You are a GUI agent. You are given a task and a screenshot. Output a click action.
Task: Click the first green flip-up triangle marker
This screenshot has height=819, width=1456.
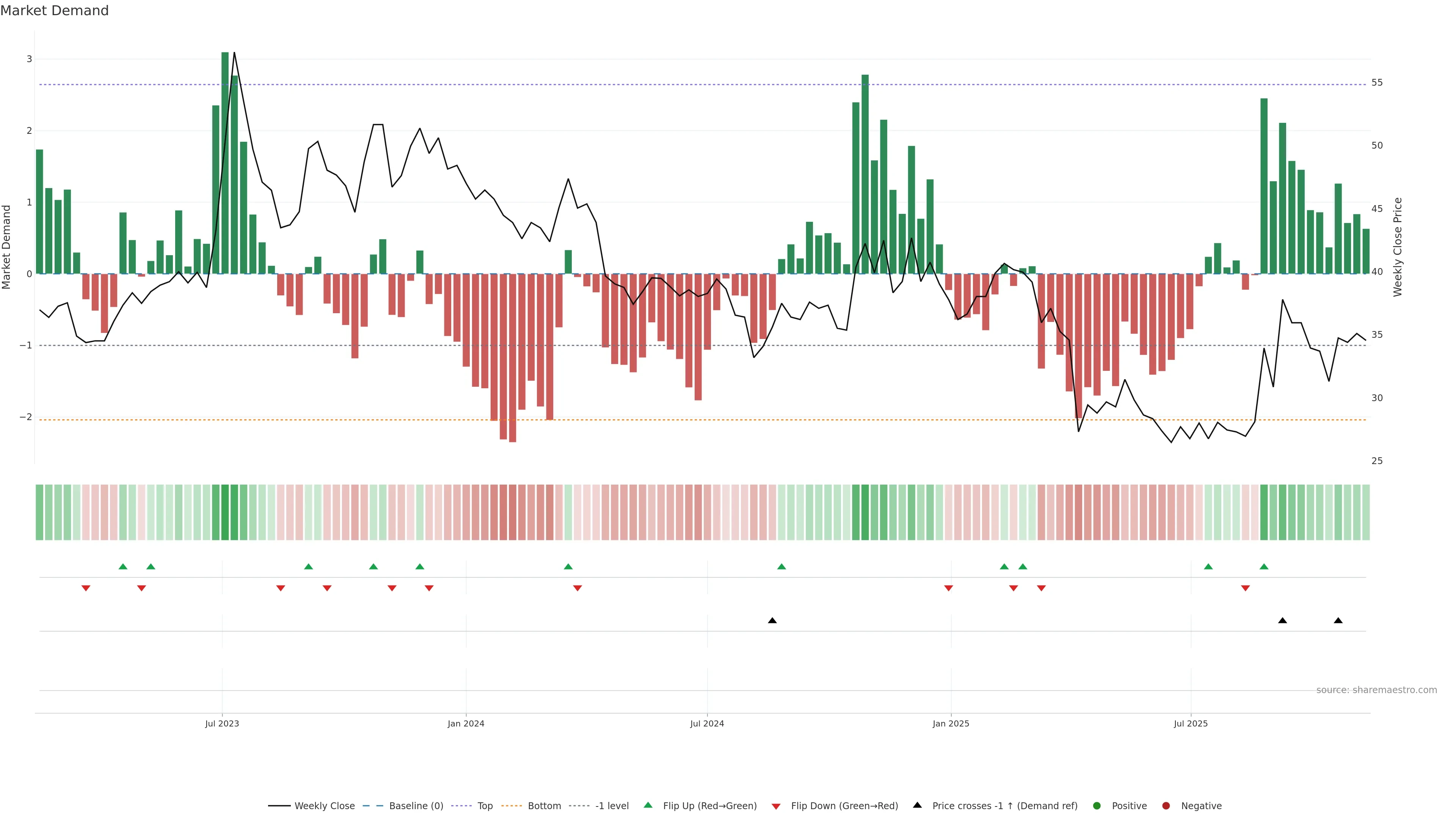[122, 567]
